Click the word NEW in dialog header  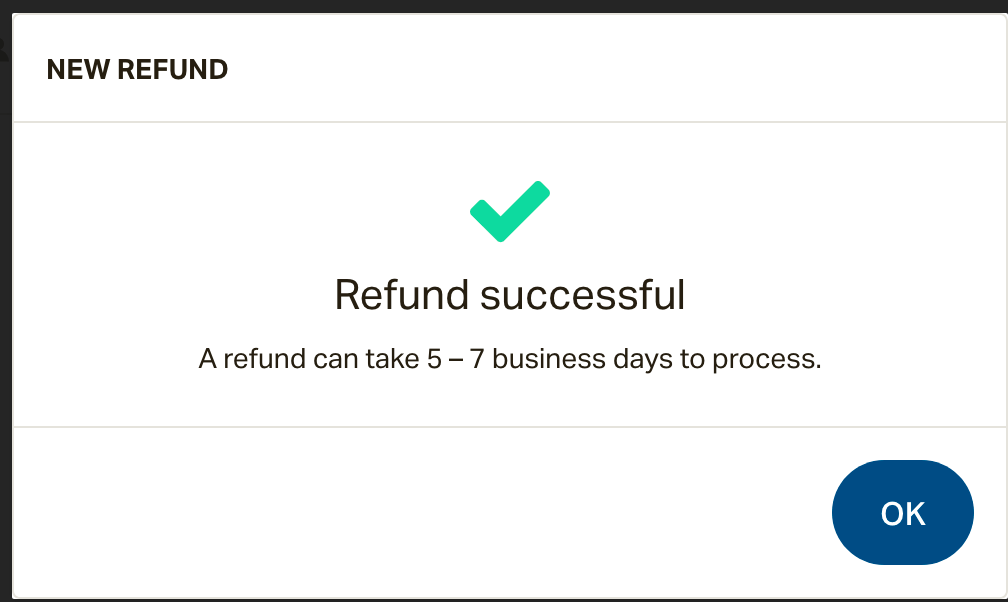[78, 69]
